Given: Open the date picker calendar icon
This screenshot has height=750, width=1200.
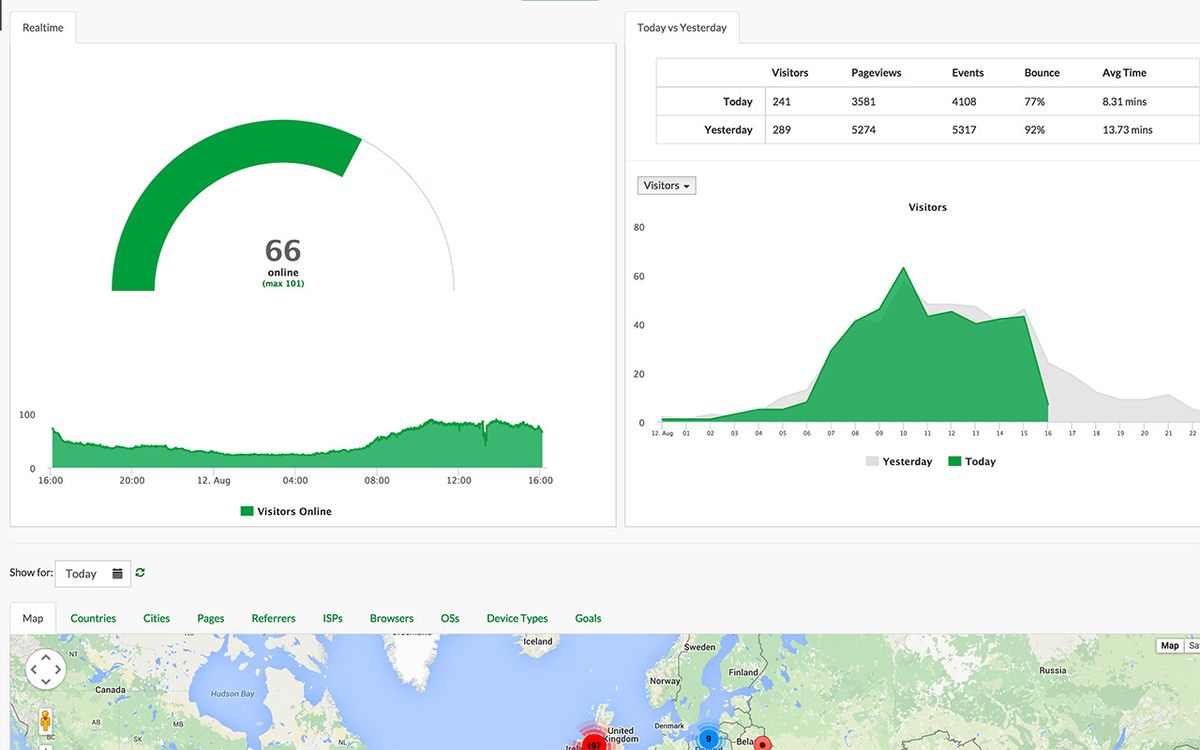Looking at the screenshot, I should (115, 573).
